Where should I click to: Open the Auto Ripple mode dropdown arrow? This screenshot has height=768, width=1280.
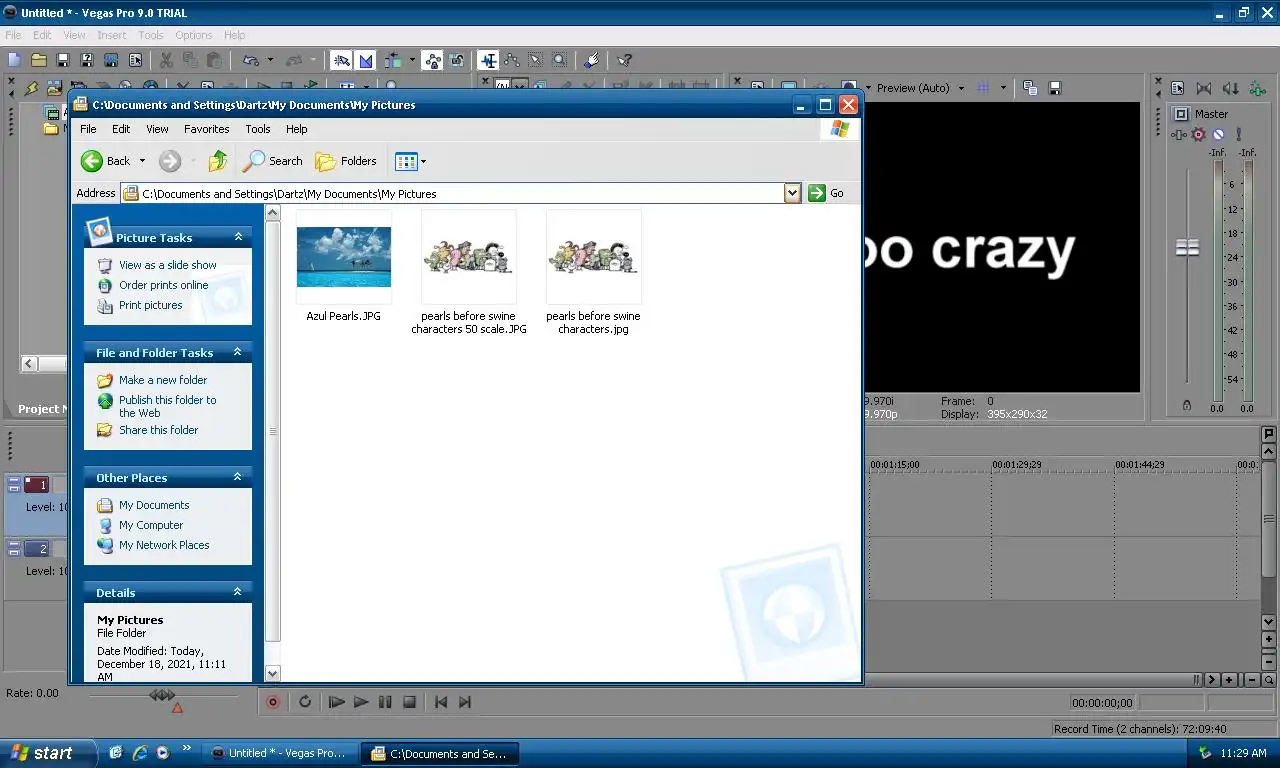point(411,60)
